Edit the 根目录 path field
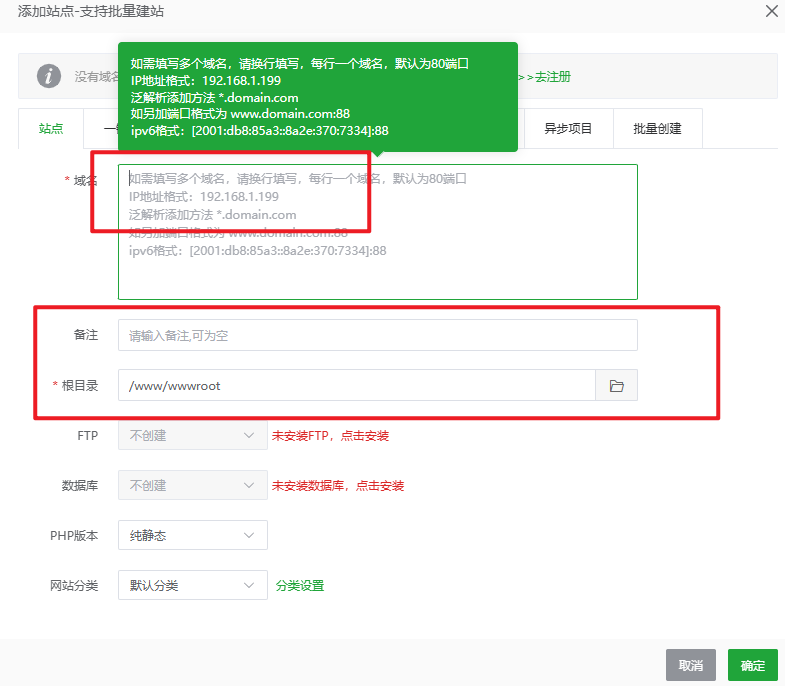This screenshot has height=686, width=785. click(356, 386)
